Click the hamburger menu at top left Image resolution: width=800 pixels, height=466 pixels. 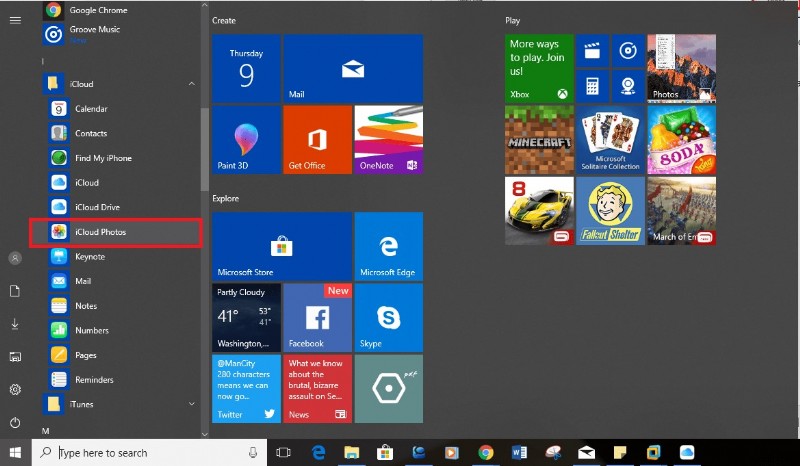pos(15,20)
